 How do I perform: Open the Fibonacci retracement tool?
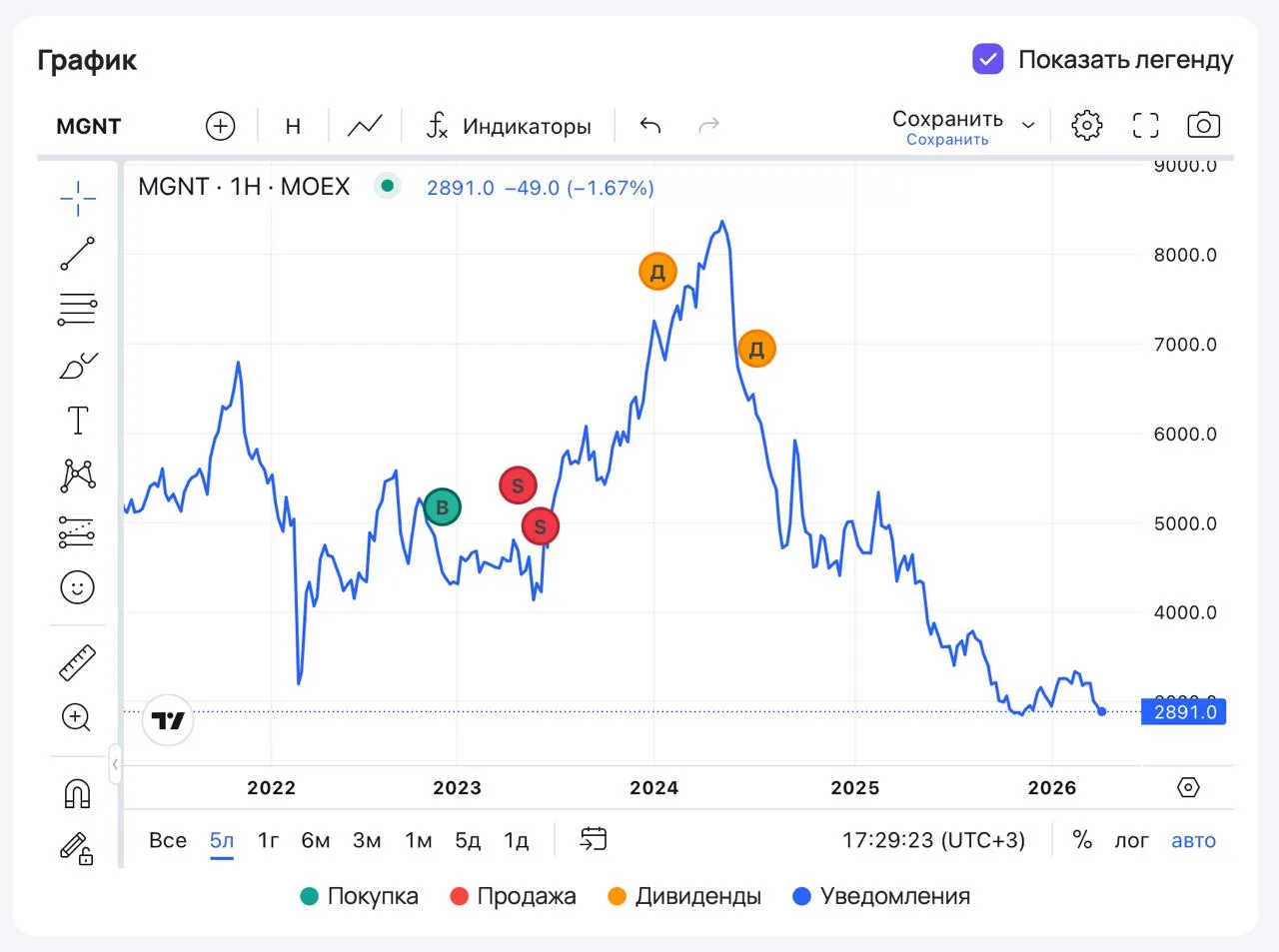coord(77,310)
